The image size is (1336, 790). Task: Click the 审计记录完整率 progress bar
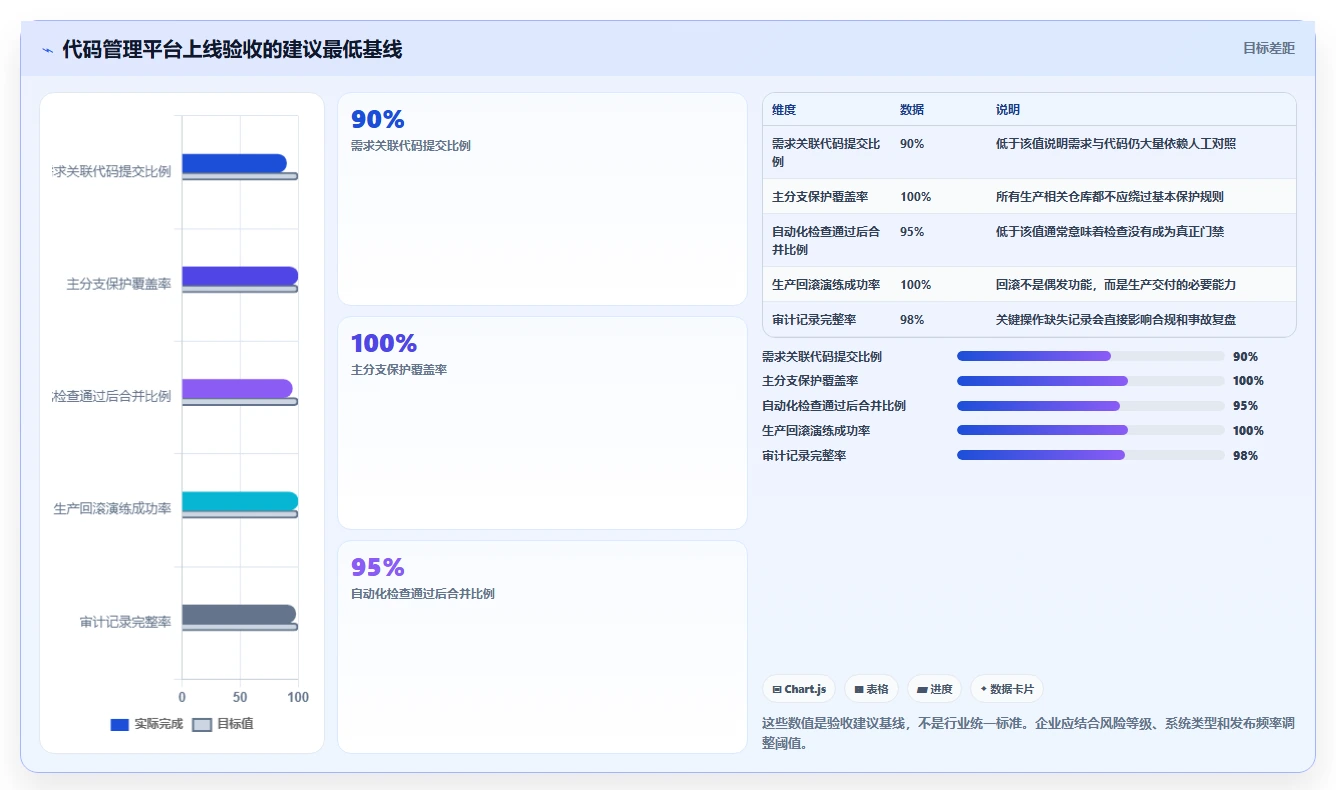(x=1090, y=455)
